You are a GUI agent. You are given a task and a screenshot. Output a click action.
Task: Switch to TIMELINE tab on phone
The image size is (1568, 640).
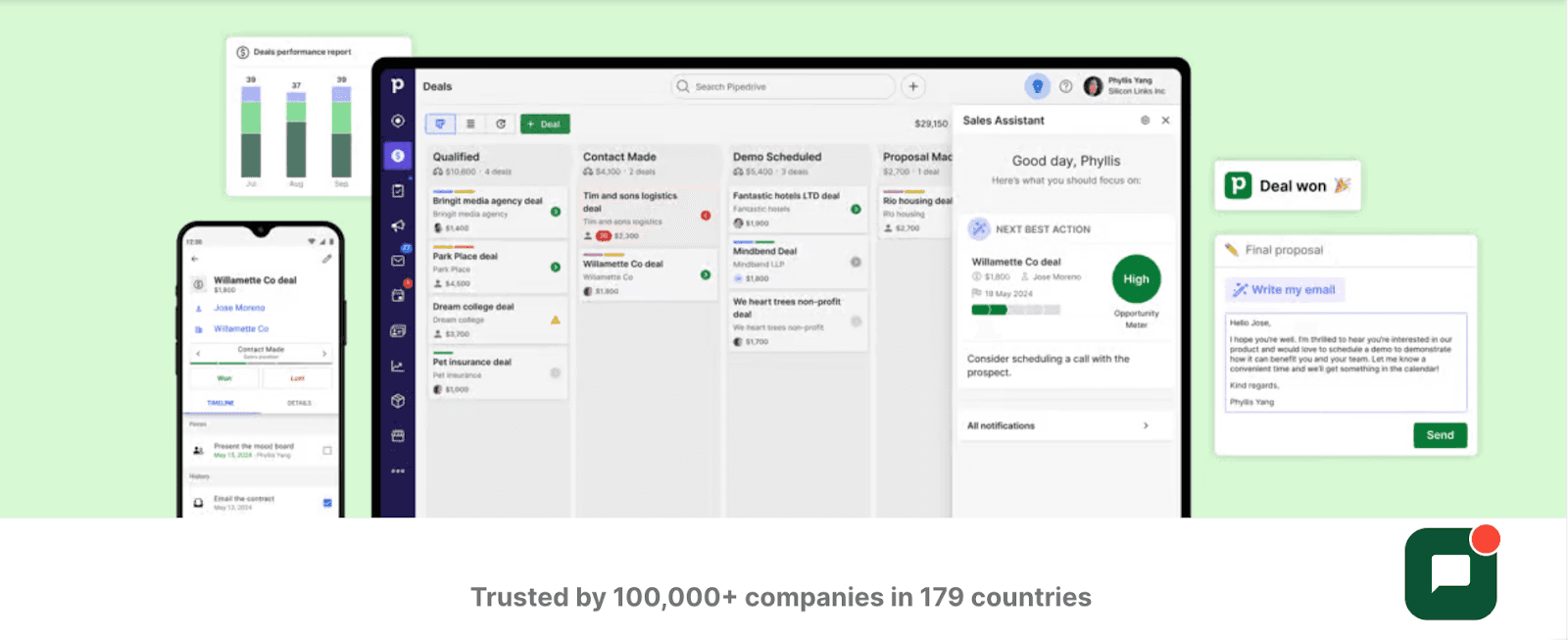(x=220, y=403)
